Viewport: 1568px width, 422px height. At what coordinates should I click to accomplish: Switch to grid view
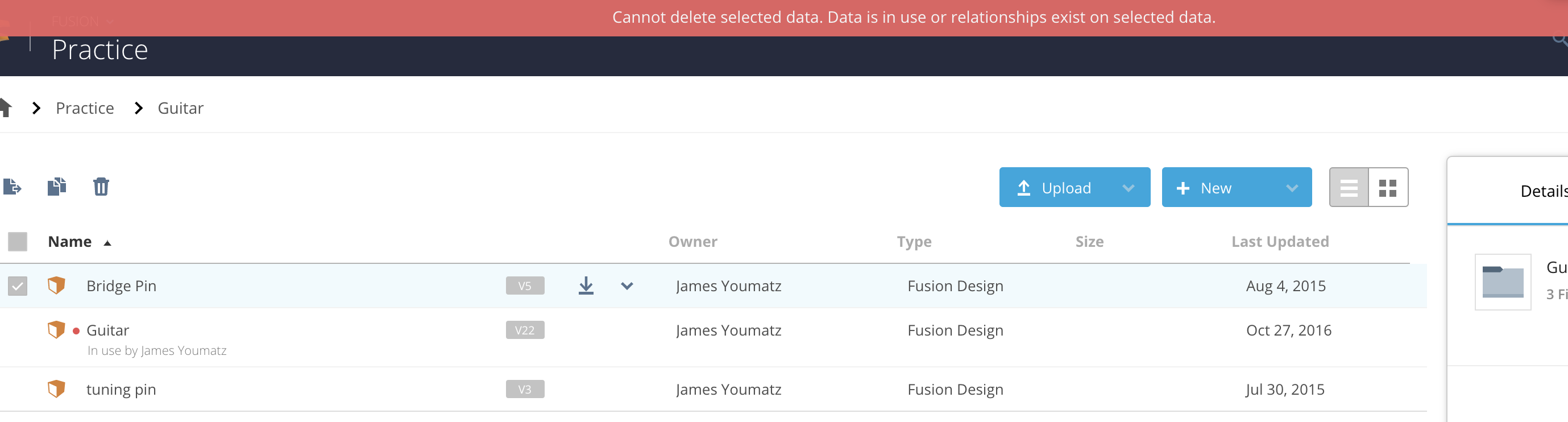[1388, 188]
